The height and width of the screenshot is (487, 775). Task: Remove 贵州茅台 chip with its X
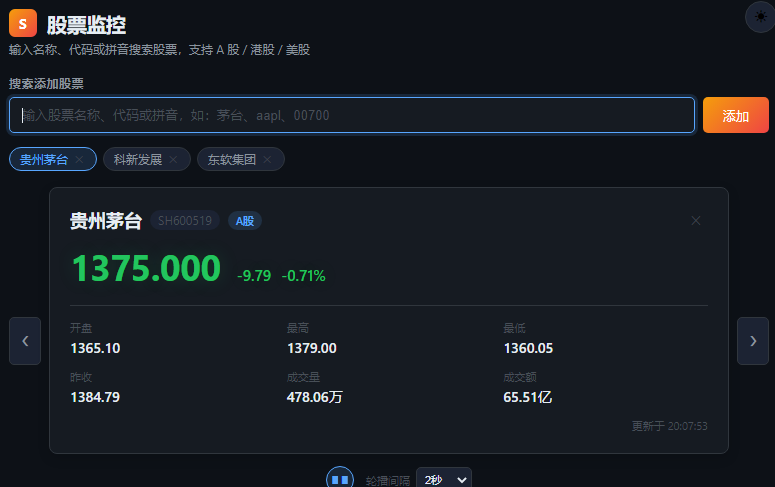pos(79,159)
